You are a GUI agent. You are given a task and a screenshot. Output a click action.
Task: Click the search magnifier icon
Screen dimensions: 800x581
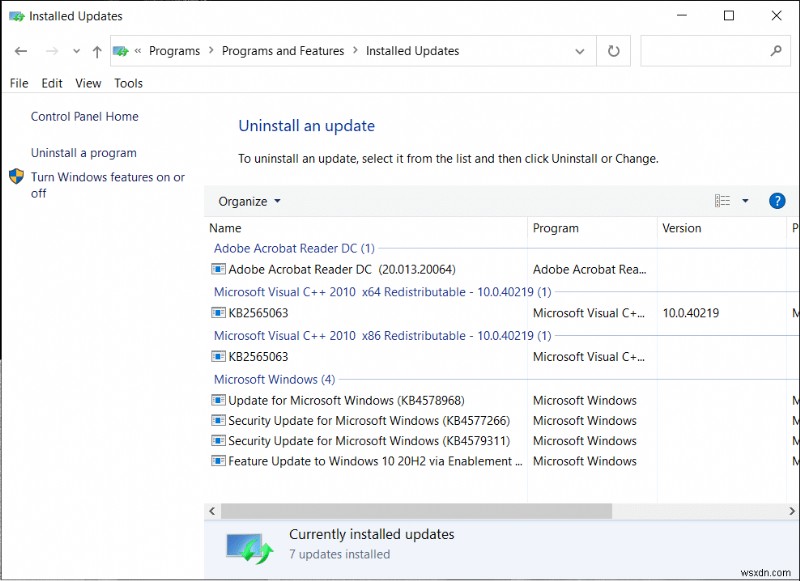click(x=777, y=50)
